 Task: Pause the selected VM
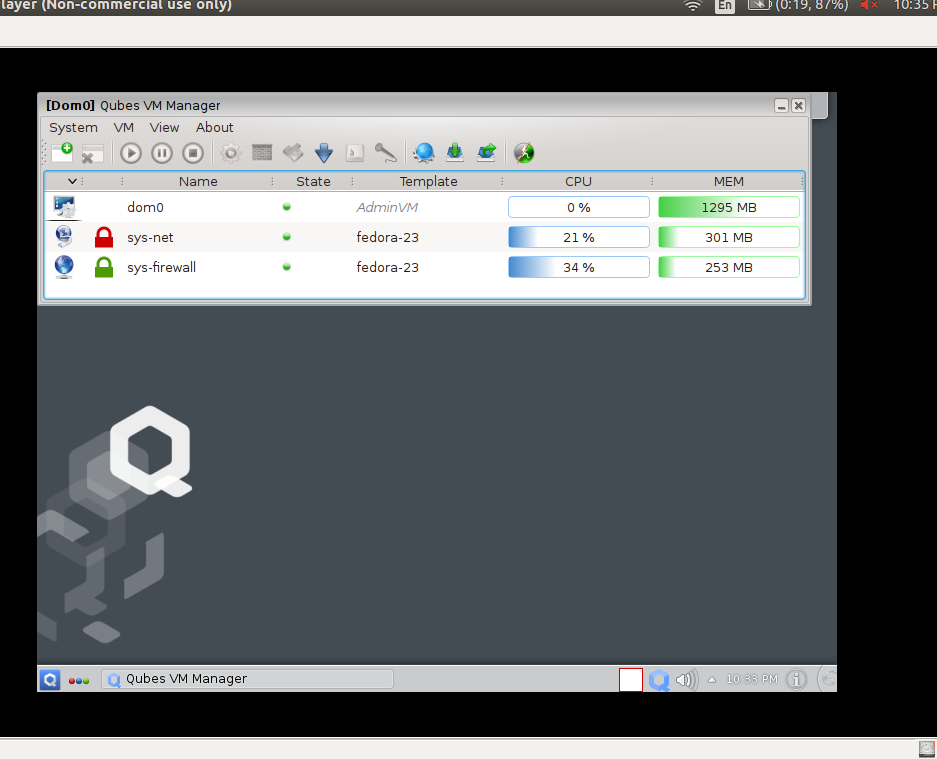coord(161,152)
